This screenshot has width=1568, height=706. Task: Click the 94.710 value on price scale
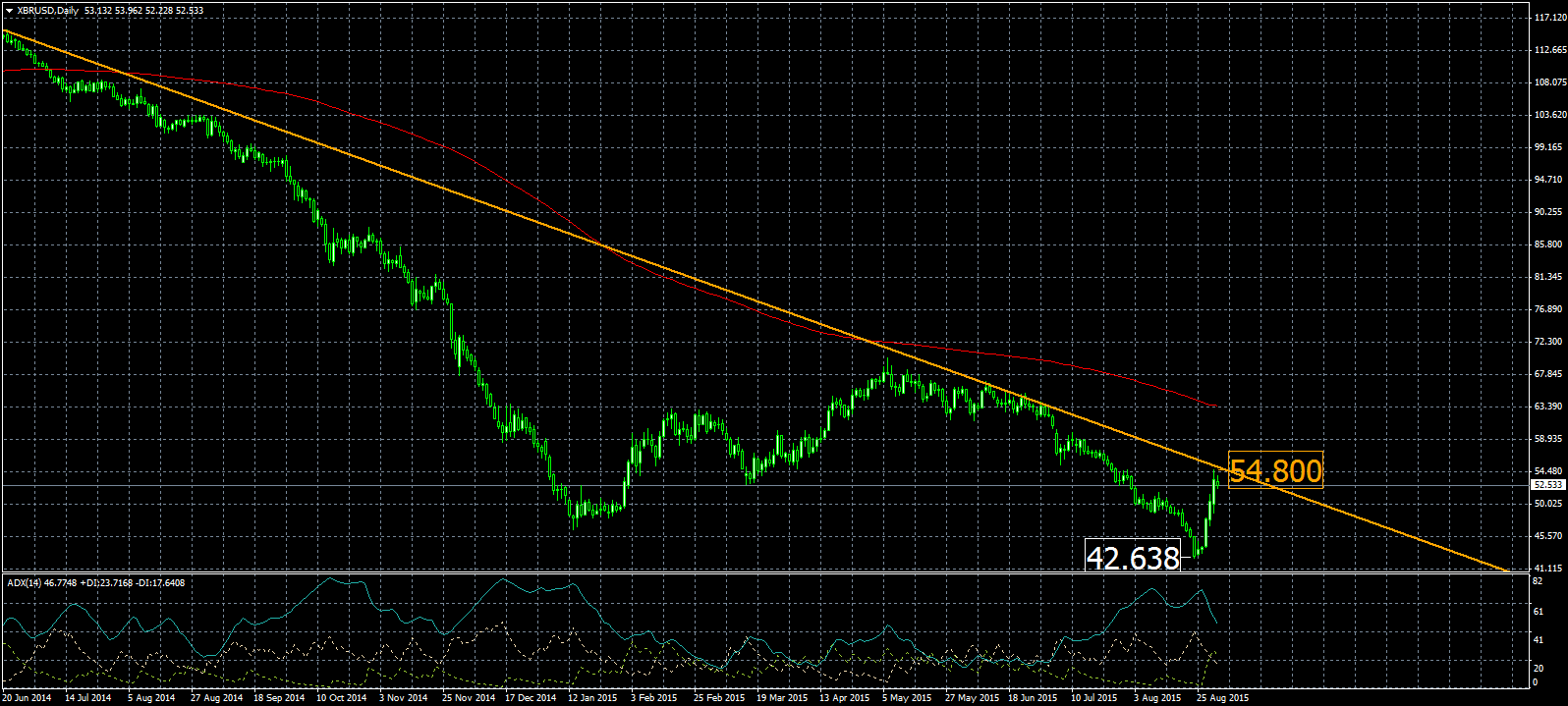[1549, 180]
